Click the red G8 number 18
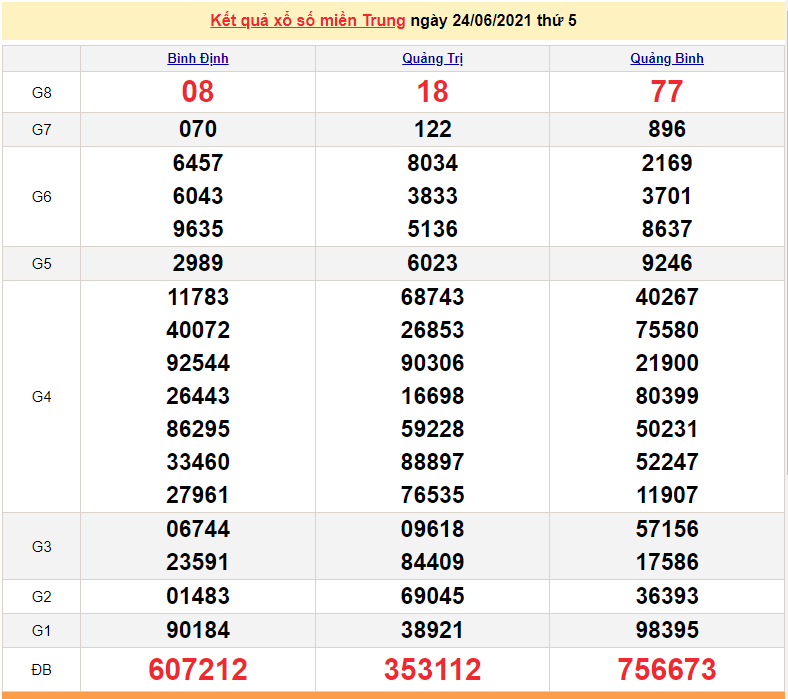Image resolution: width=788 pixels, height=699 pixels. tap(432, 92)
